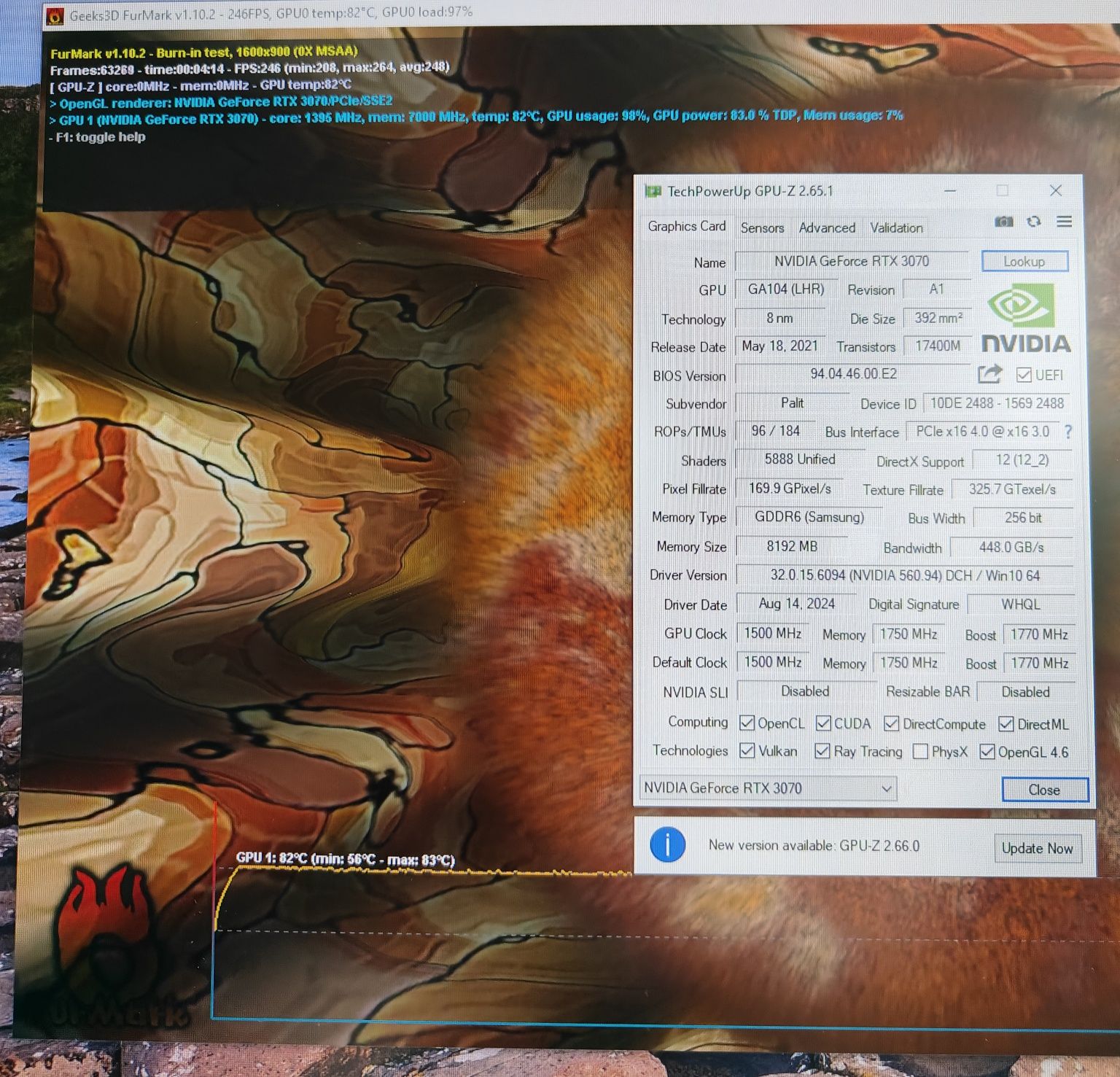The image size is (1120, 1077).
Task: Switch to the Graphics Card tab
Action: (x=686, y=226)
